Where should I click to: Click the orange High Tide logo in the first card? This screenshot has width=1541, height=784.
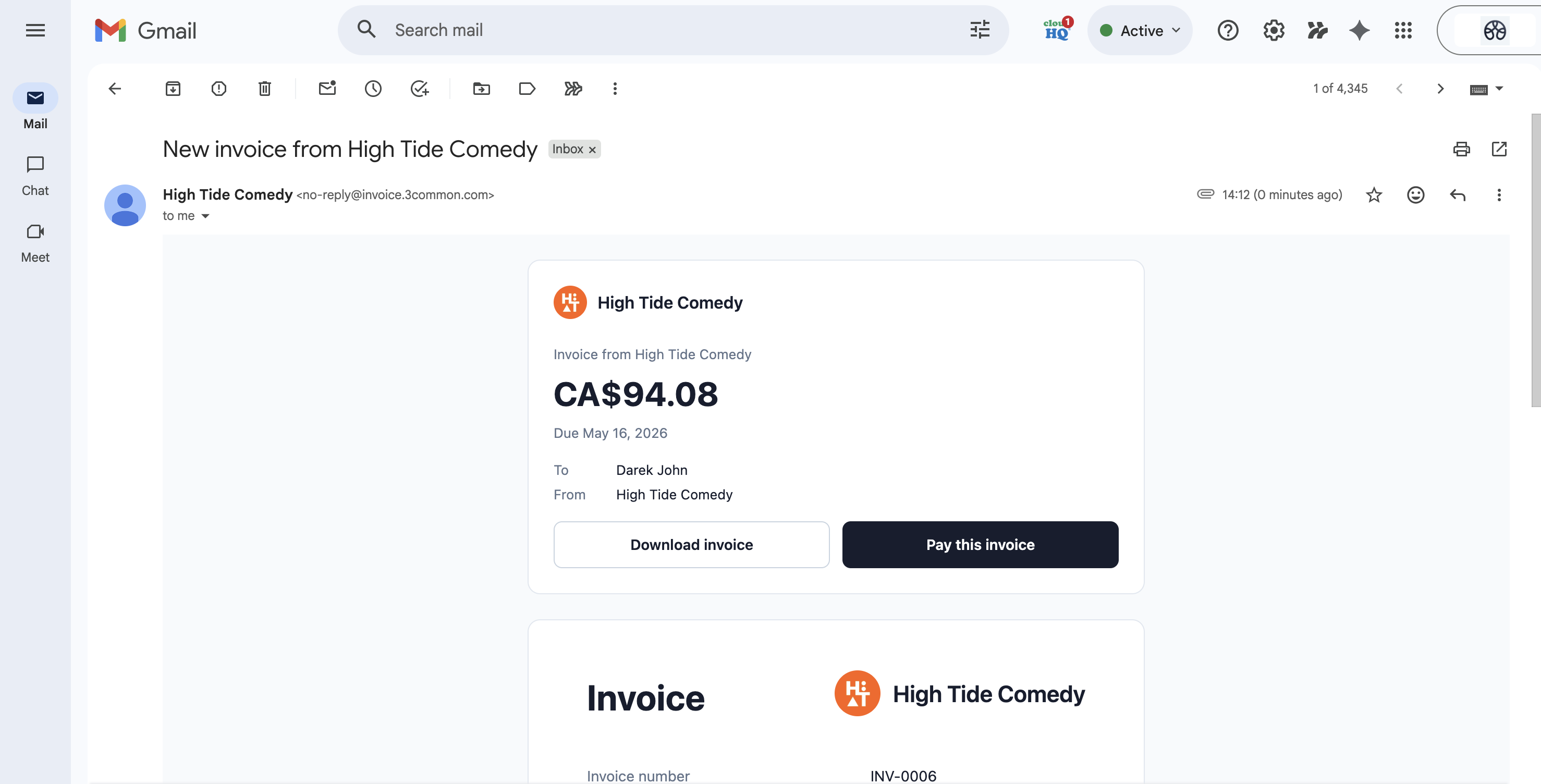pyautogui.click(x=570, y=302)
